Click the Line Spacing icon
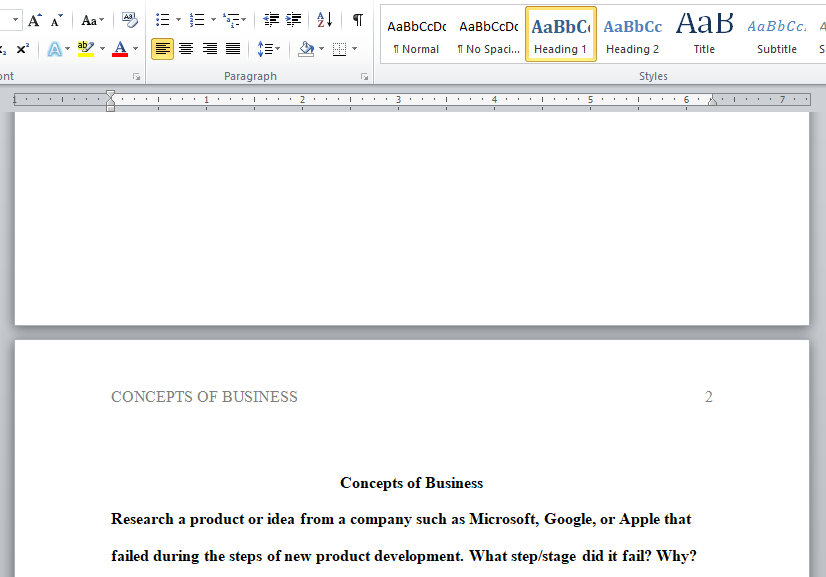Screen dimensions: 826x577 point(265,49)
